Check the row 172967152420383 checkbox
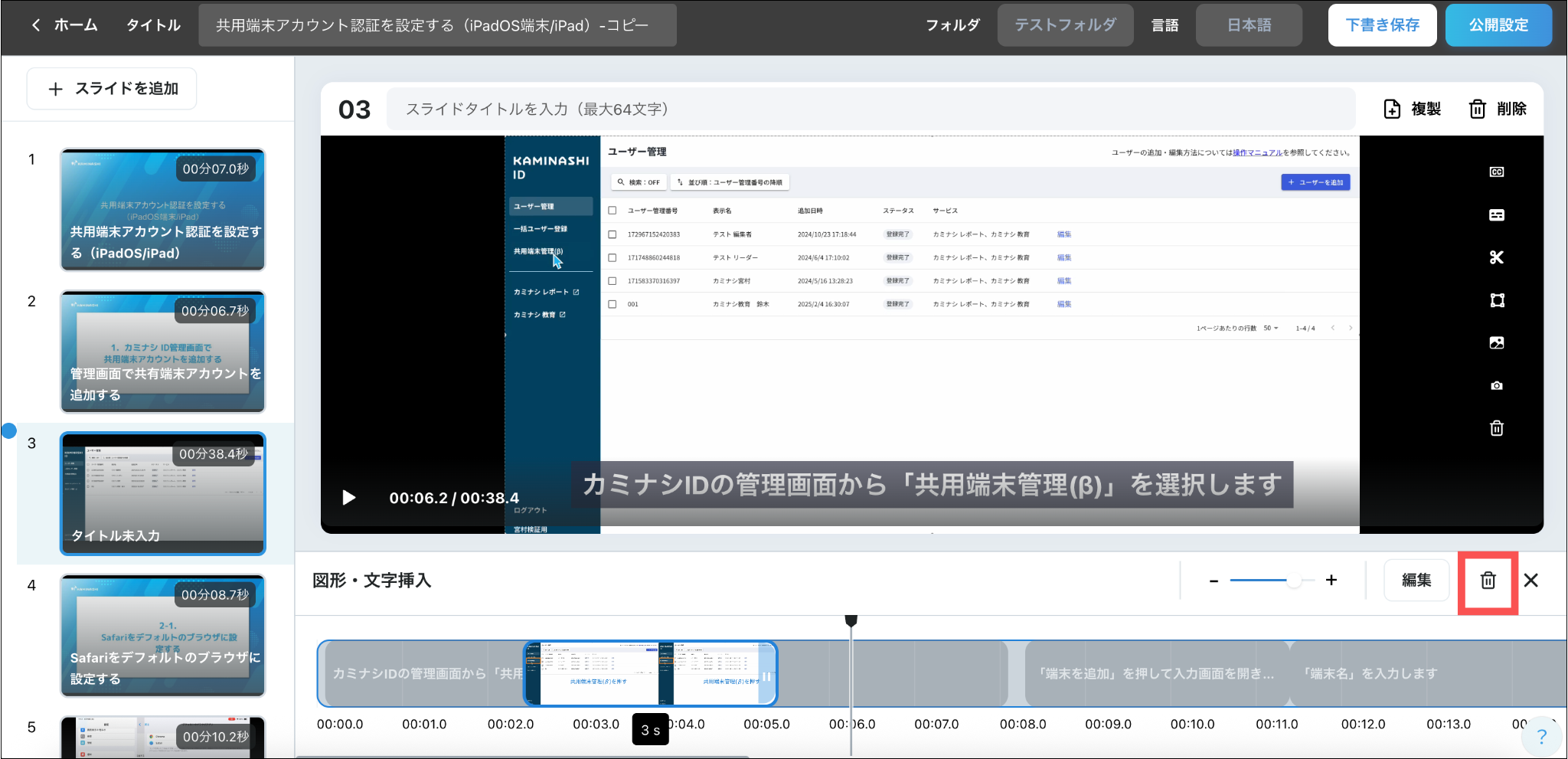The width and height of the screenshot is (1568, 759). click(x=612, y=234)
